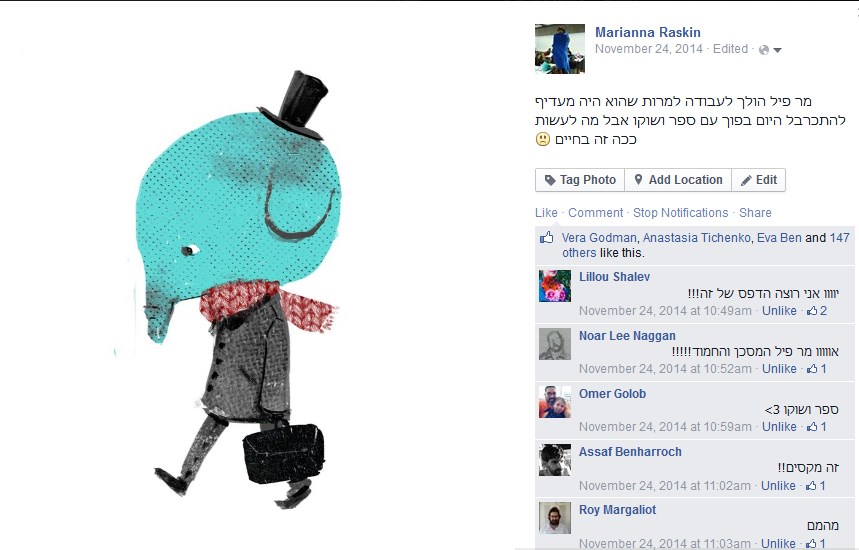Screen dimensions: 859x550
Task: Click Roy Margaliot's avatar
Action: tap(555, 518)
